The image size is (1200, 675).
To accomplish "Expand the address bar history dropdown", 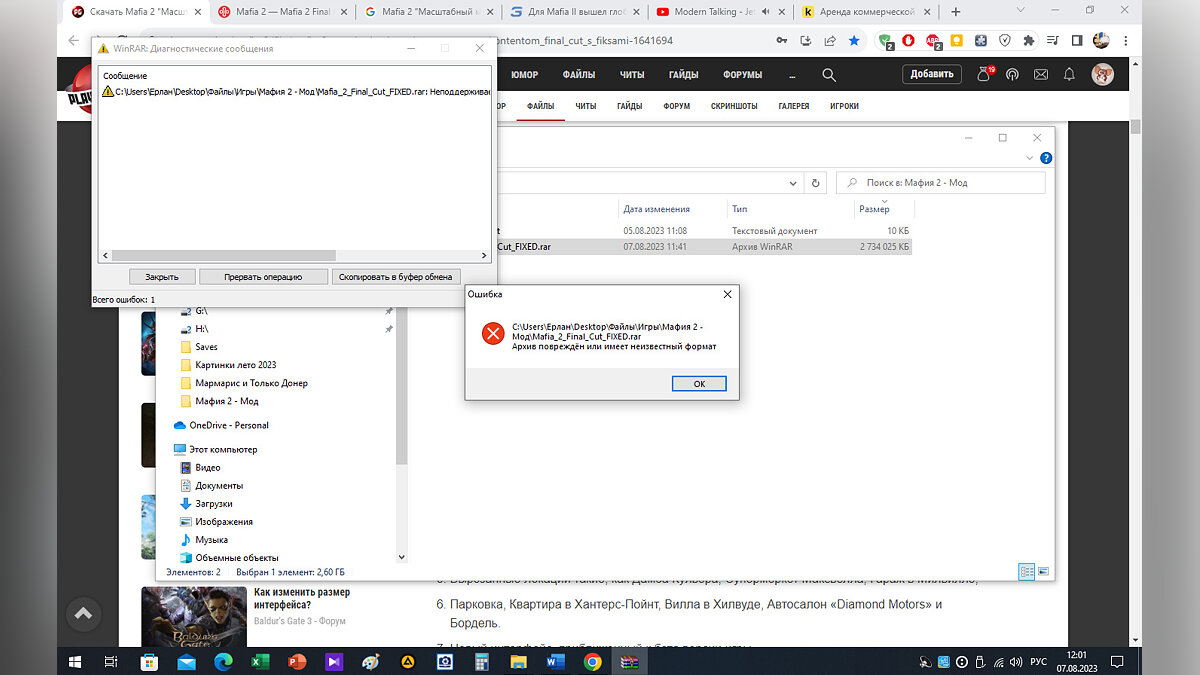I will coord(792,183).
